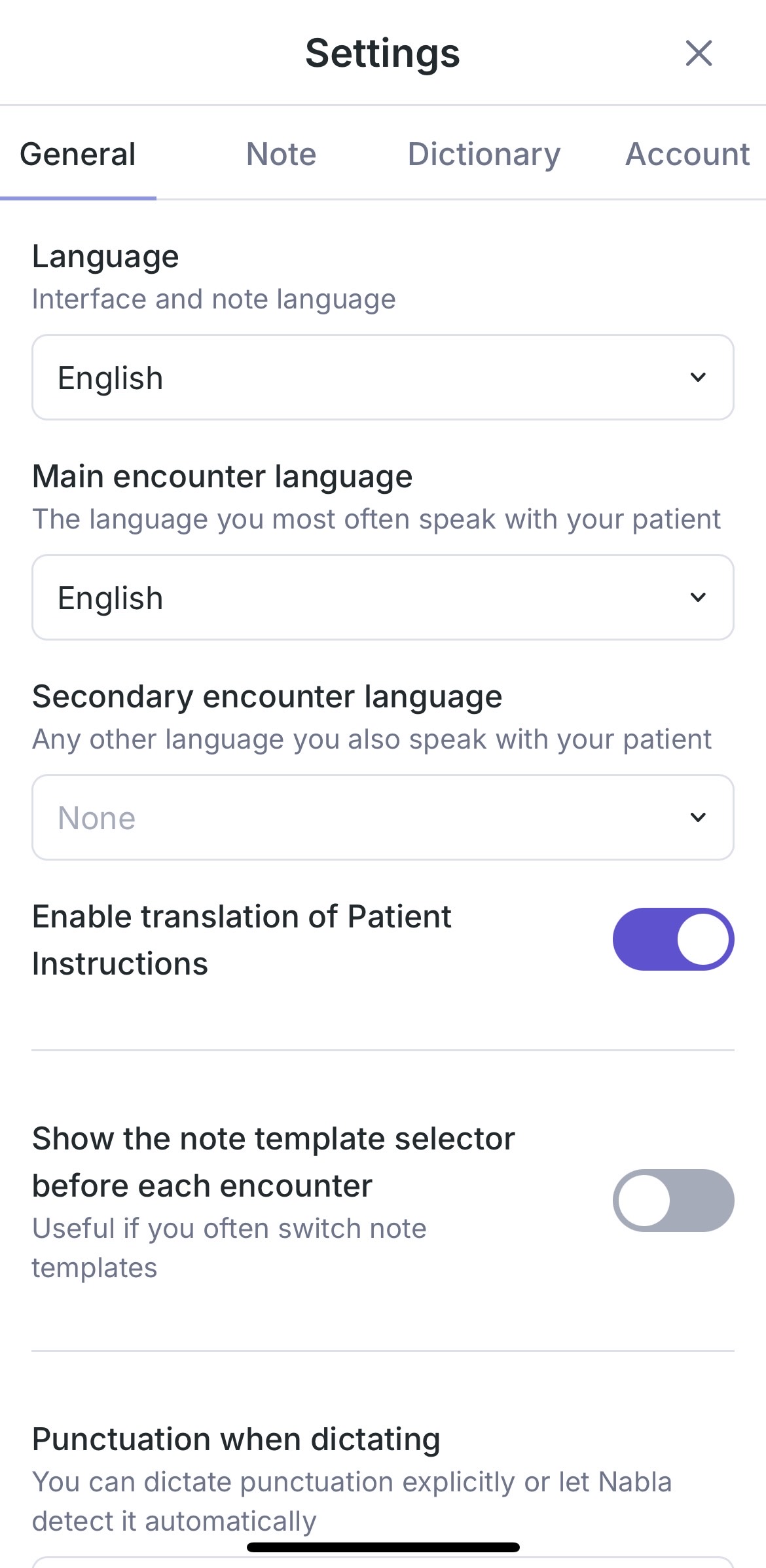Click the chevron arrow in the Language dropdown

(698, 377)
